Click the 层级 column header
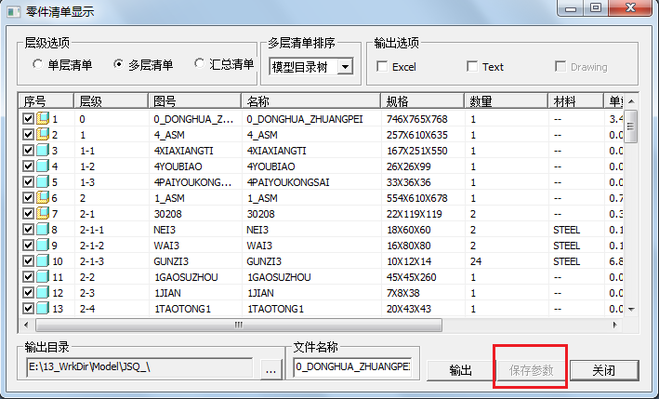Viewport: 659px width, 399px height. click(111, 101)
